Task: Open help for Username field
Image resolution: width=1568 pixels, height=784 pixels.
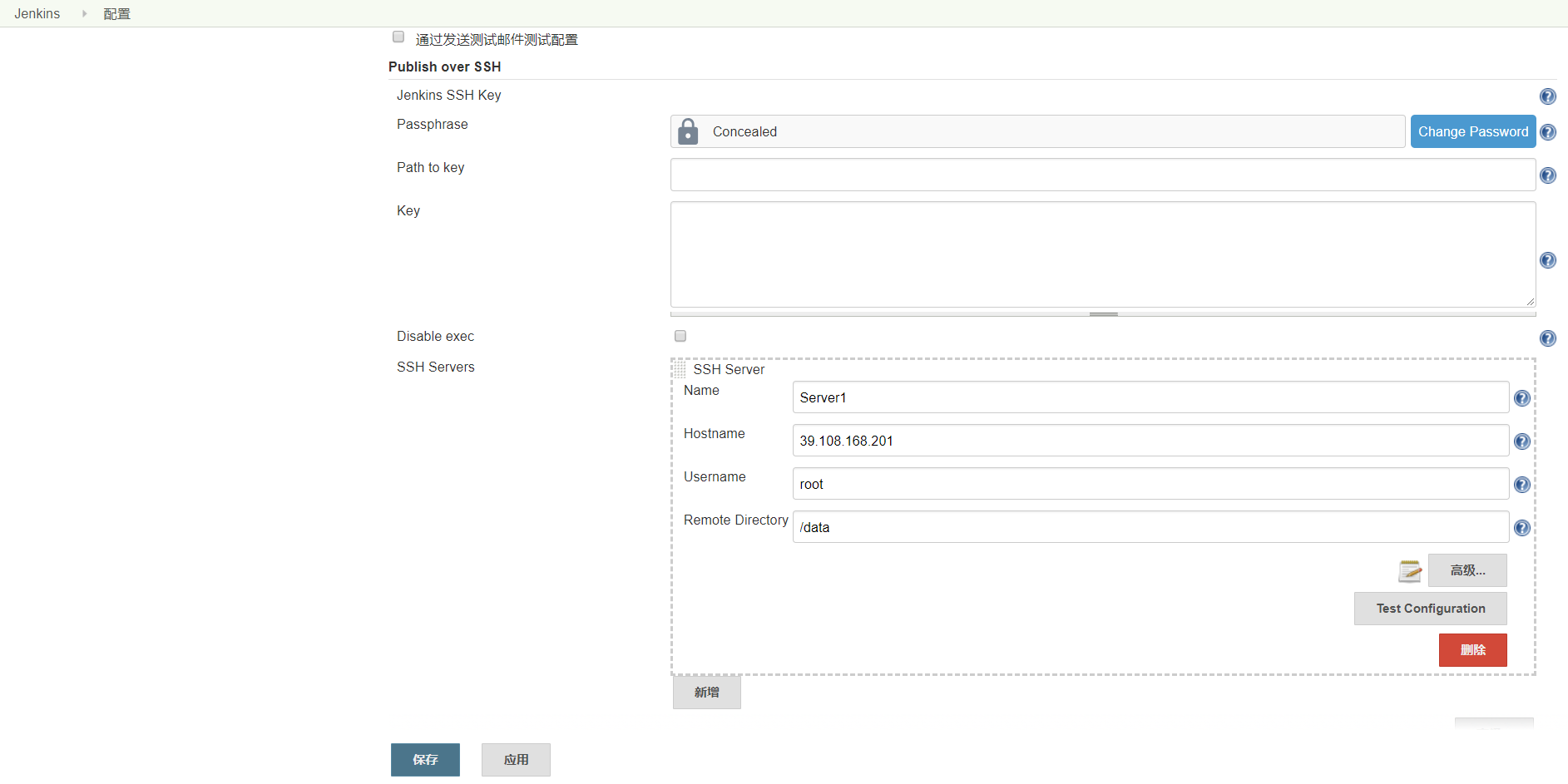Action: pos(1521,485)
